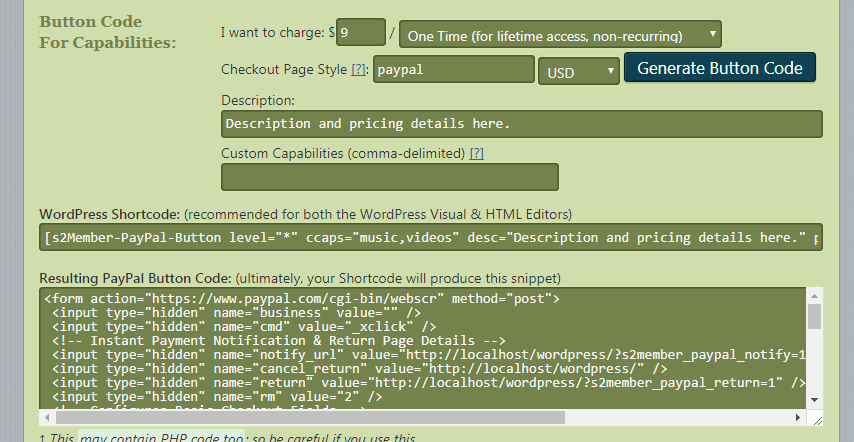This screenshot has width=854, height=442.
Task: Click the code box scroll down arrow
Action: (814, 399)
